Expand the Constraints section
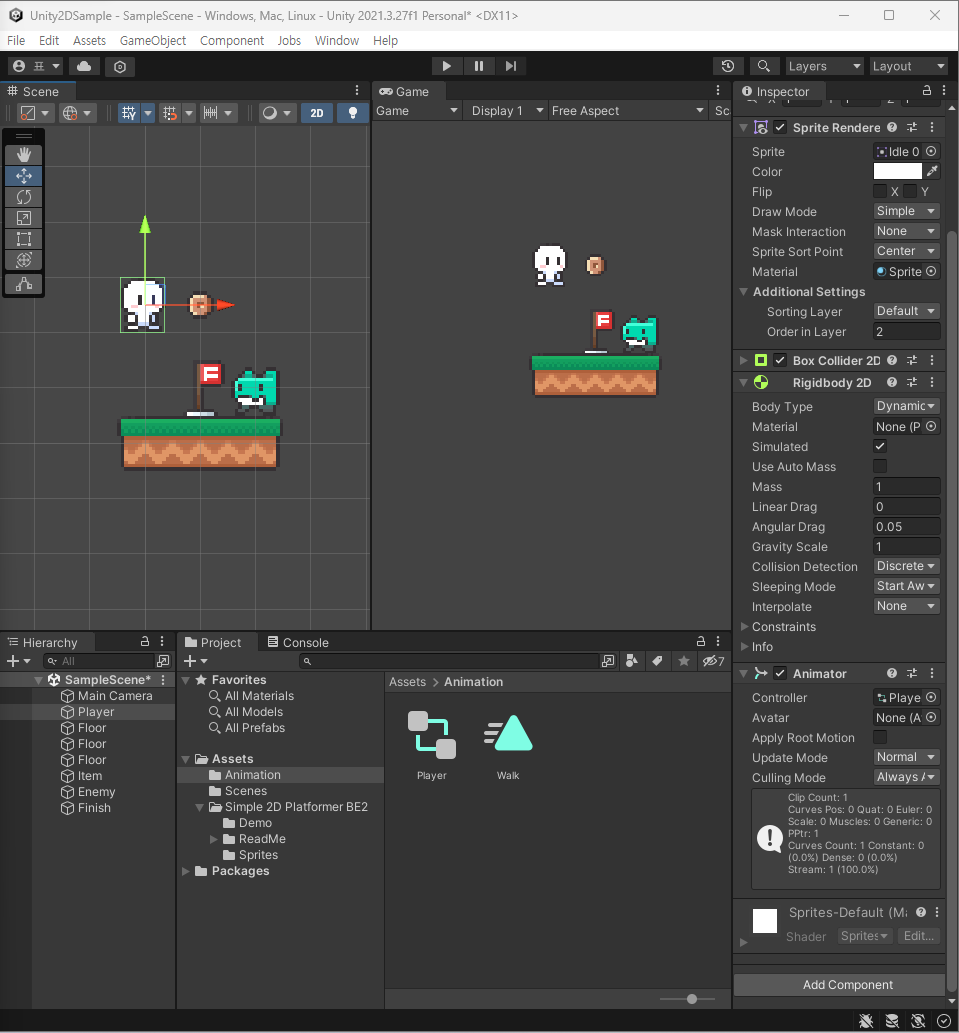Viewport: 959px width, 1033px height. click(x=744, y=627)
